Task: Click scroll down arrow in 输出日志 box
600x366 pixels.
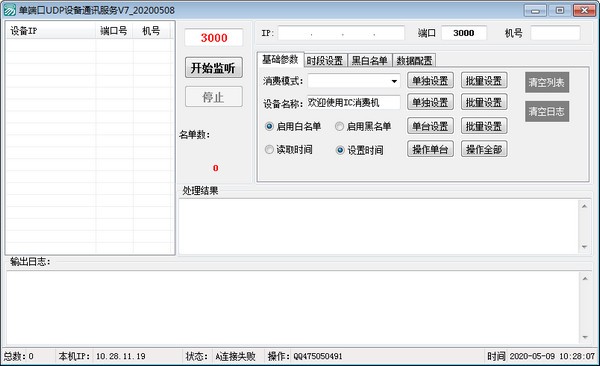Action: 585,337
